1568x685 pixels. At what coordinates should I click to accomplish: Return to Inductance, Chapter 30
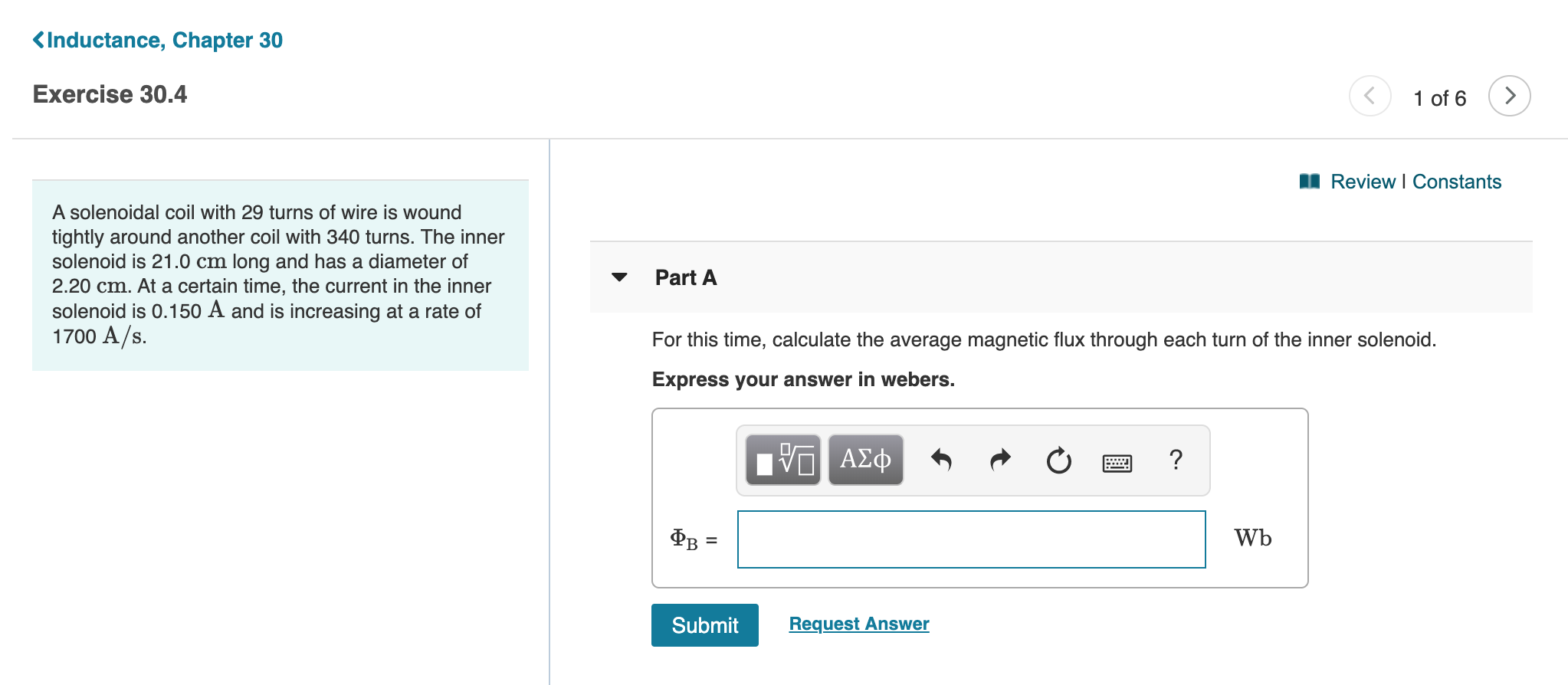156,40
